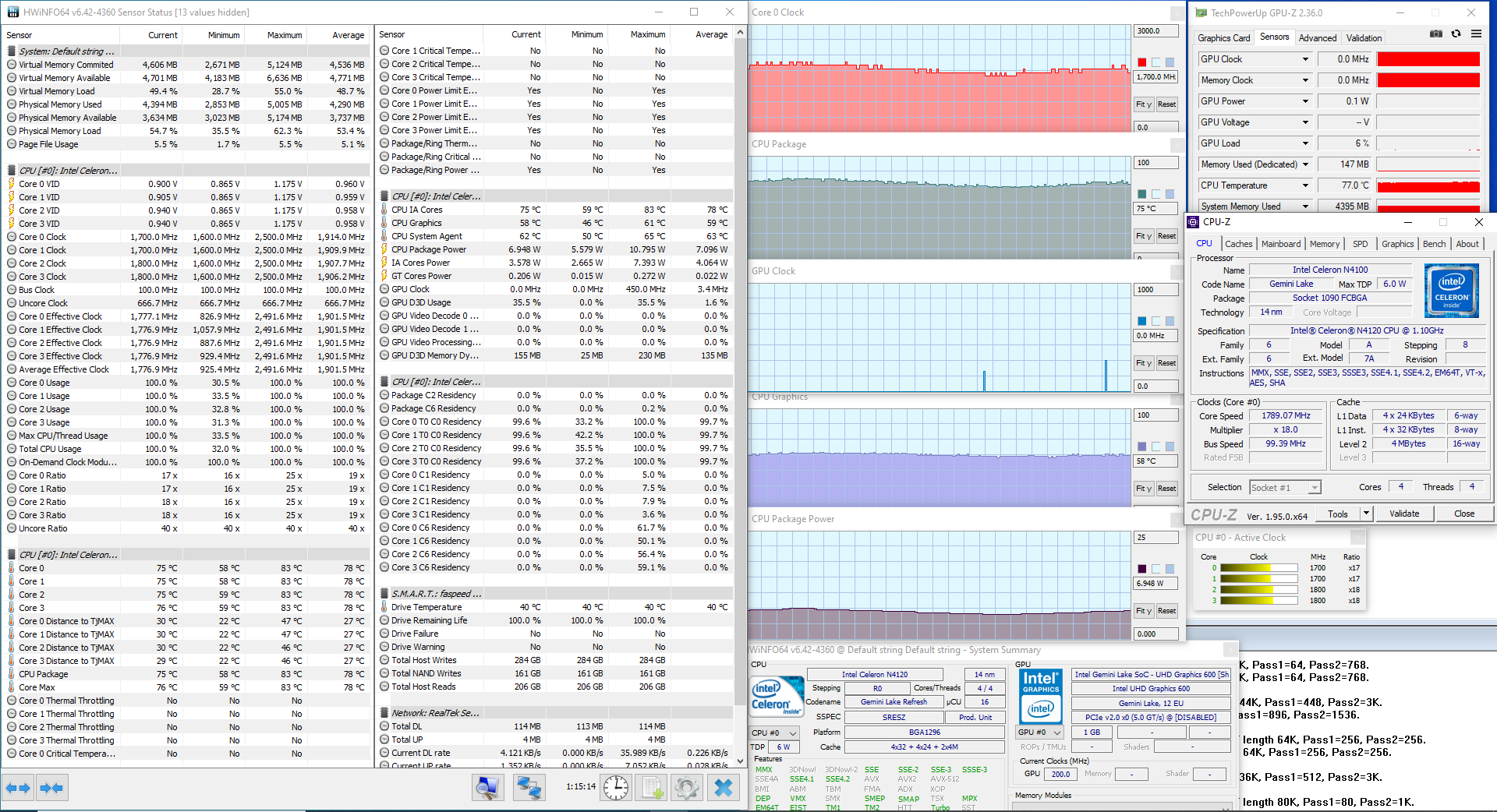
Task: Click the chip icon of the Network: RealTek group
Action: [384, 713]
